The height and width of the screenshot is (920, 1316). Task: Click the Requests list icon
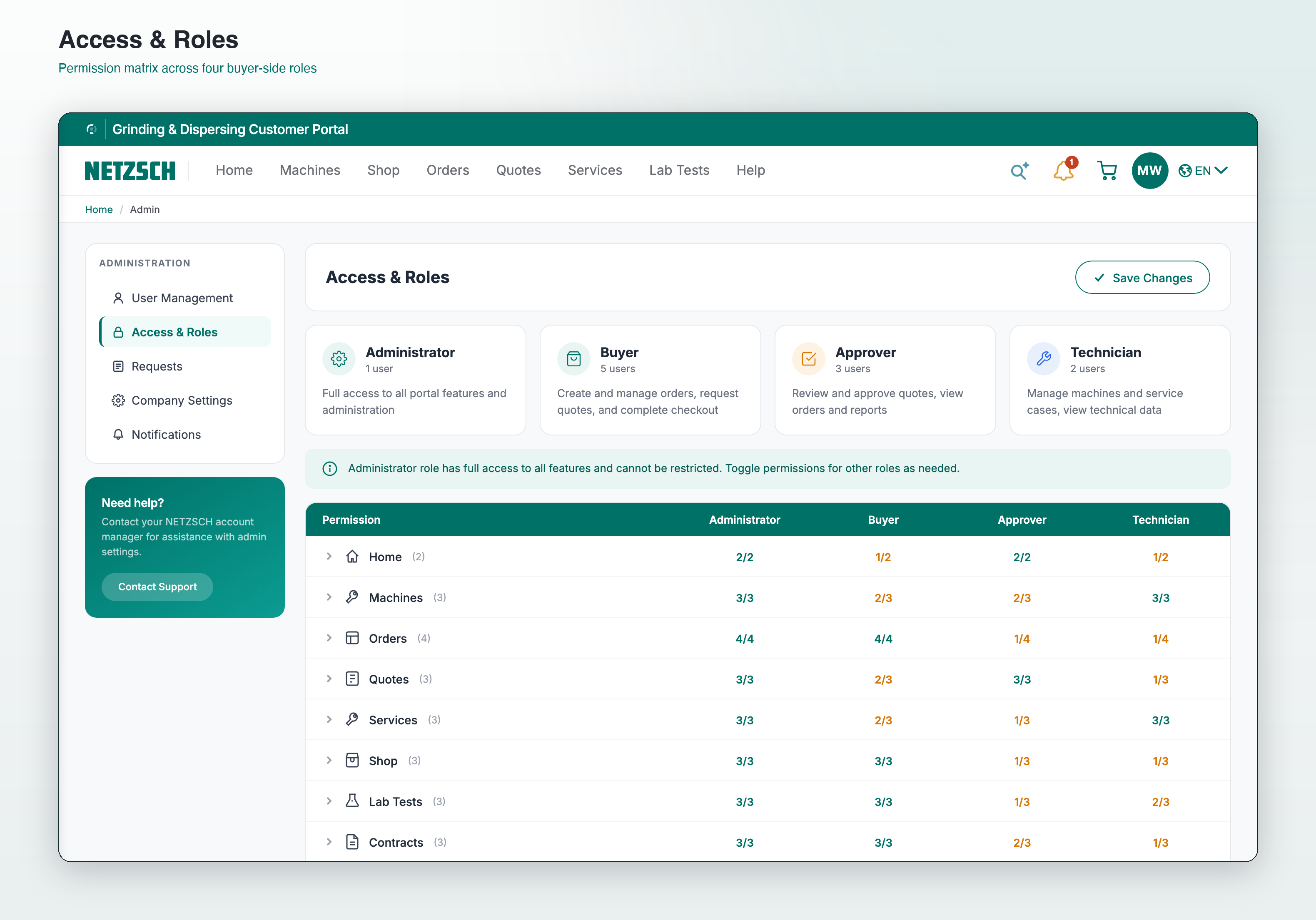click(x=118, y=366)
